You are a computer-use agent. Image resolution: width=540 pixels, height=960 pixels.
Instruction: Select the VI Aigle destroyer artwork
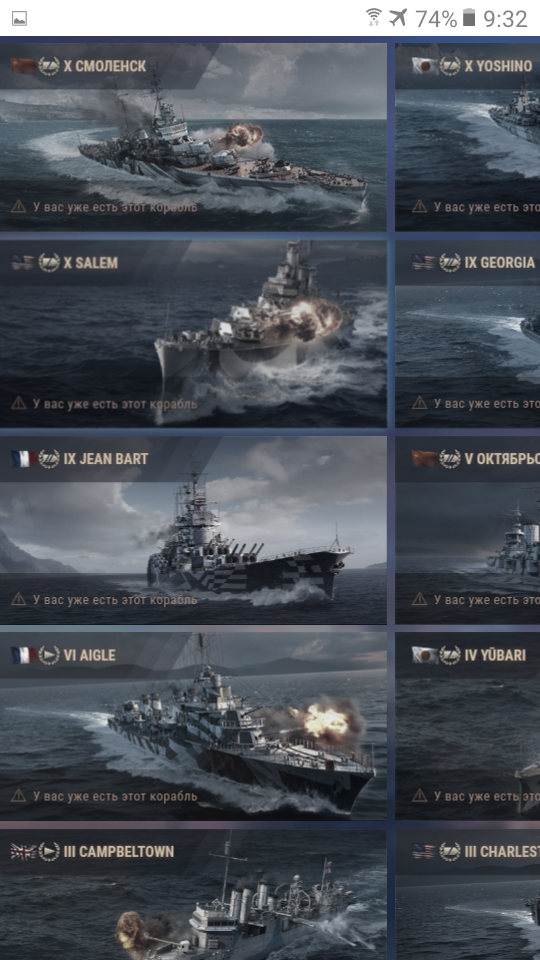pyautogui.click(x=193, y=727)
